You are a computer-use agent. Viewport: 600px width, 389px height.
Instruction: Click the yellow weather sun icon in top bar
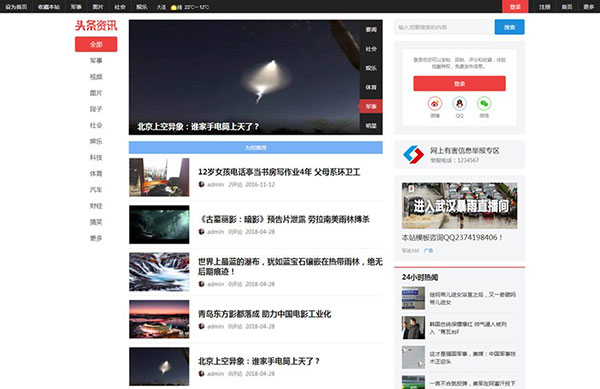pos(173,7)
